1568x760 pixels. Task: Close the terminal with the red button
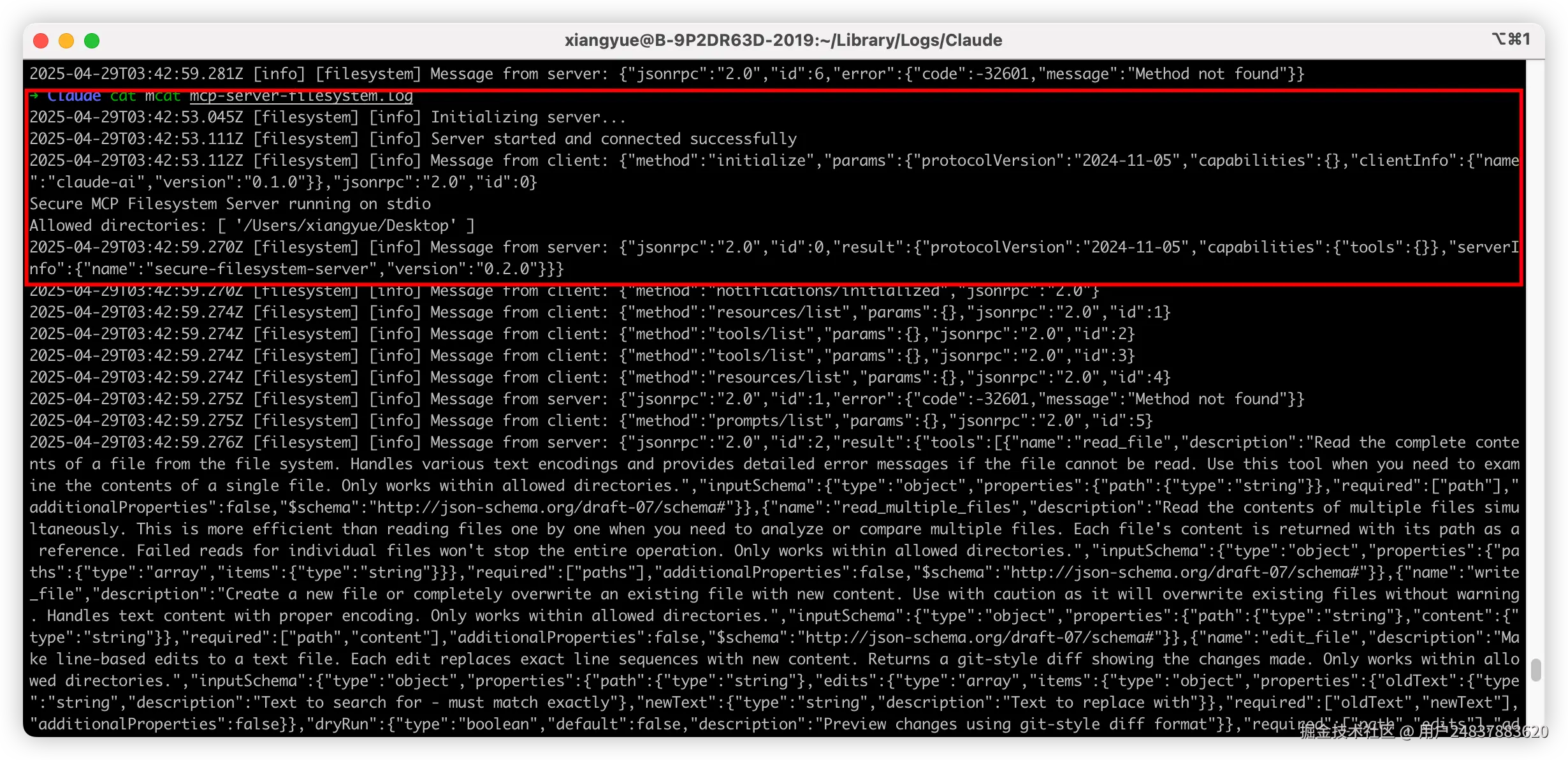[41, 41]
